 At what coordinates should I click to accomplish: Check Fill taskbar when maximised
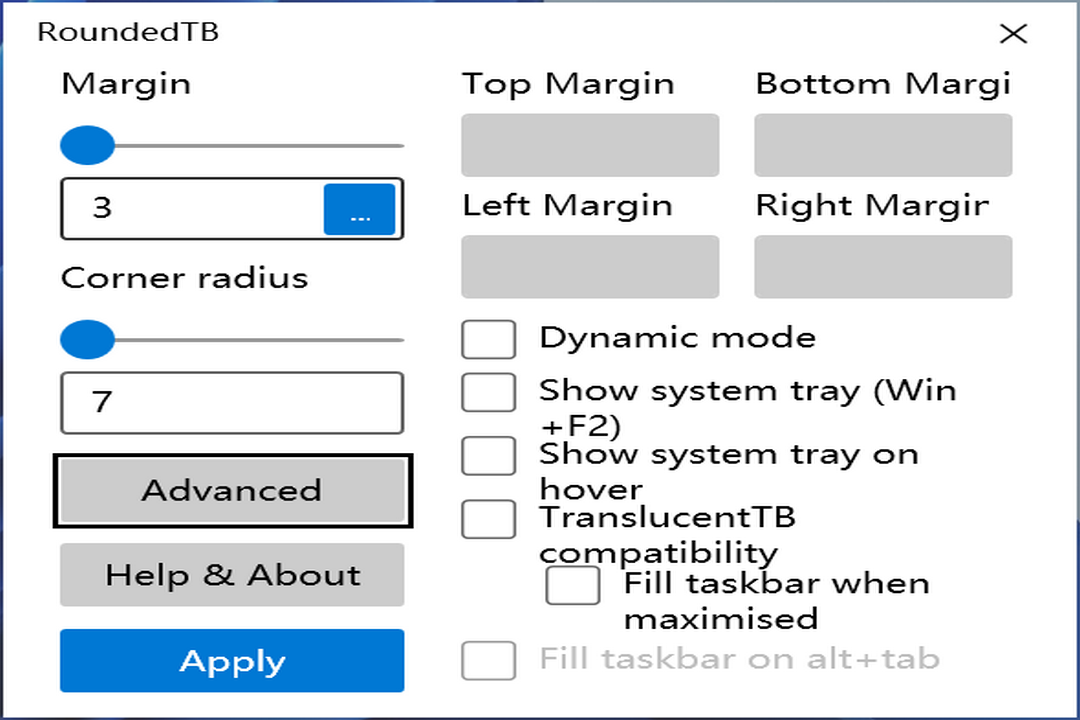coord(572,585)
